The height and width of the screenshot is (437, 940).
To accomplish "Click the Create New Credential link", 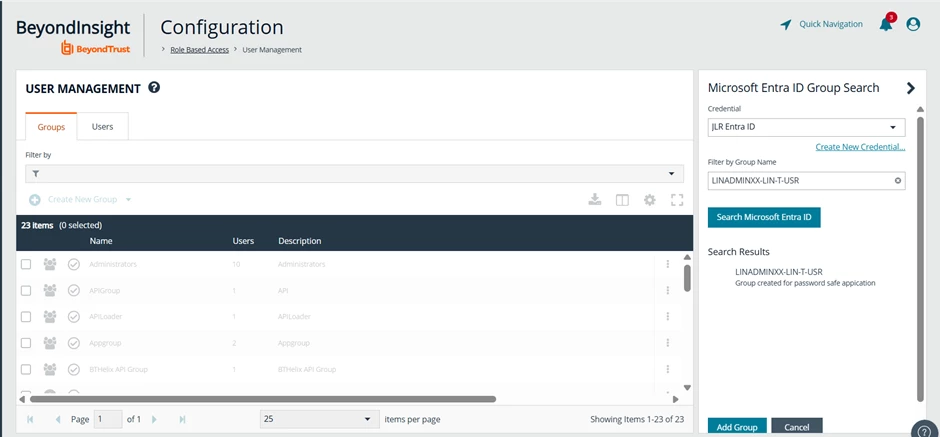I will [x=860, y=147].
